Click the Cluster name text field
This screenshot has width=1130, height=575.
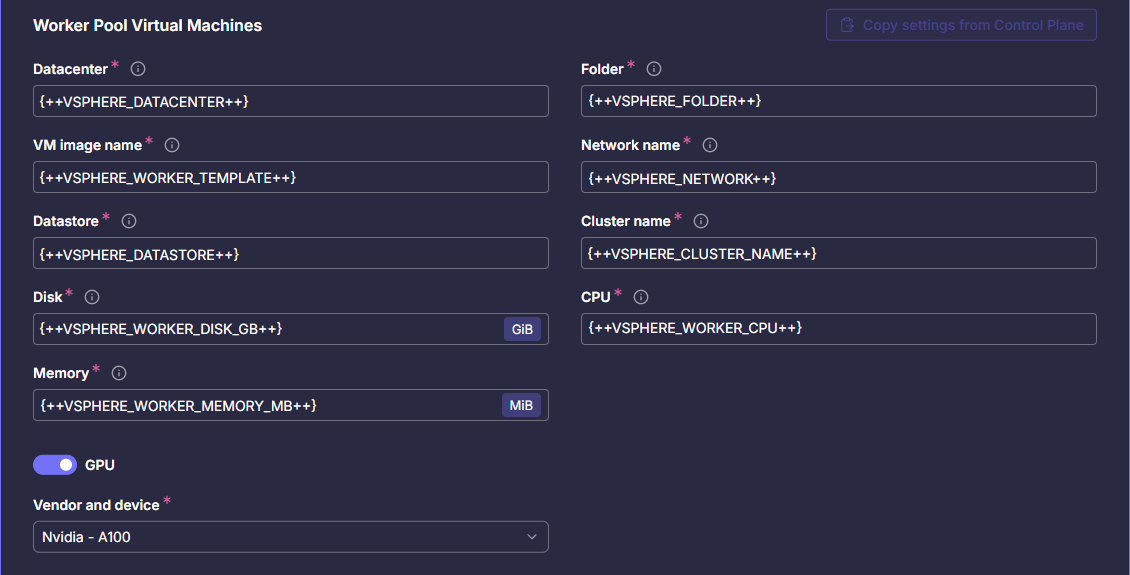[x=838, y=253]
